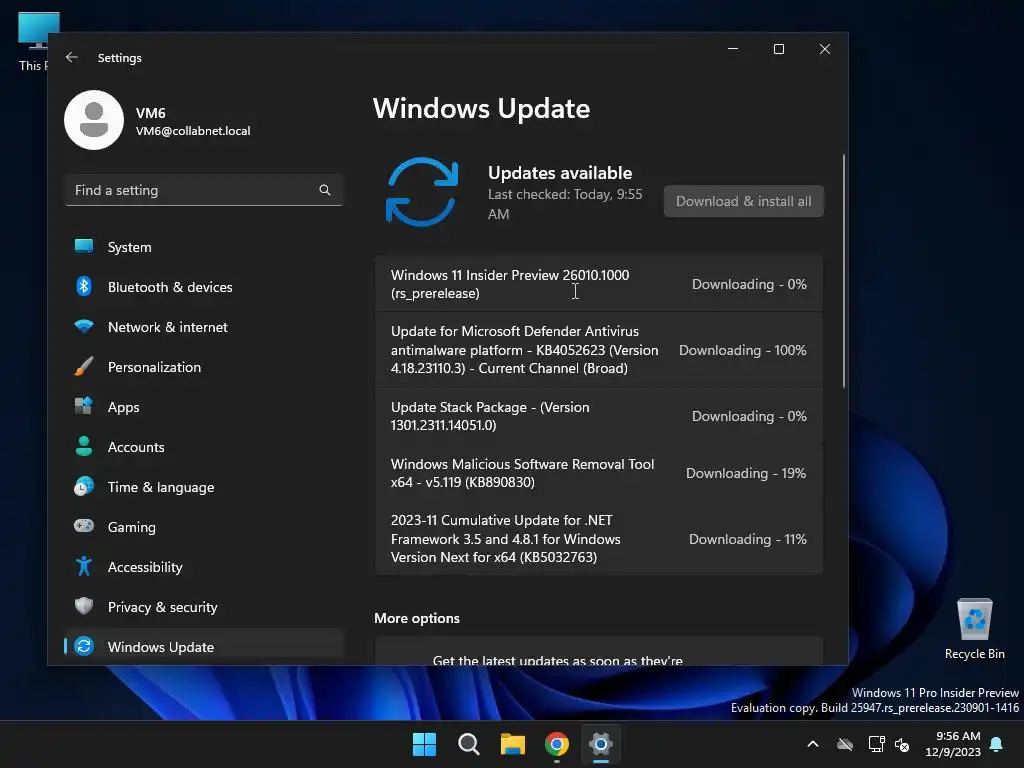The width and height of the screenshot is (1024, 768).
Task: Click the network display tray icon
Action: pos(876,744)
